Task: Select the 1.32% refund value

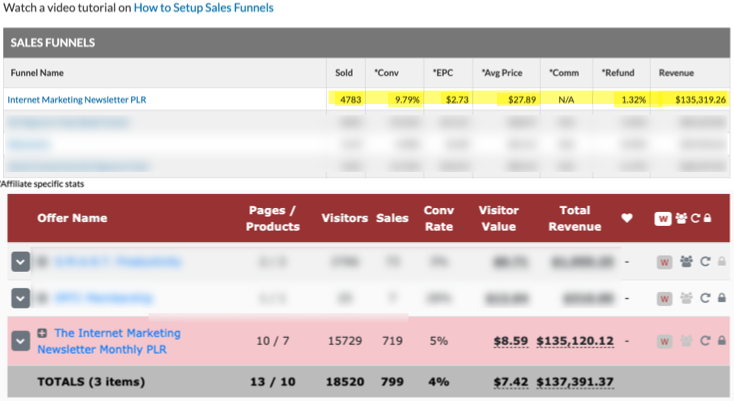Action: pyautogui.click(x=634, y=100)
